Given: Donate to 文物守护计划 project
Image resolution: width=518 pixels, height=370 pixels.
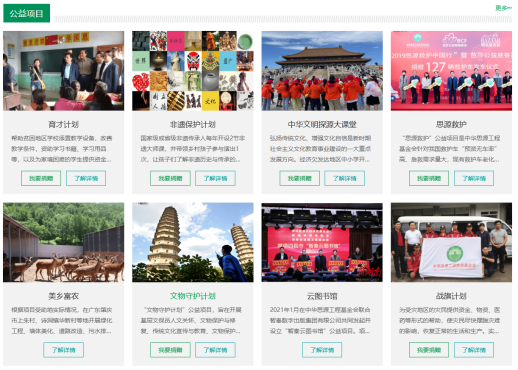Looking at the screenshot, I should [x=170, y=350].
